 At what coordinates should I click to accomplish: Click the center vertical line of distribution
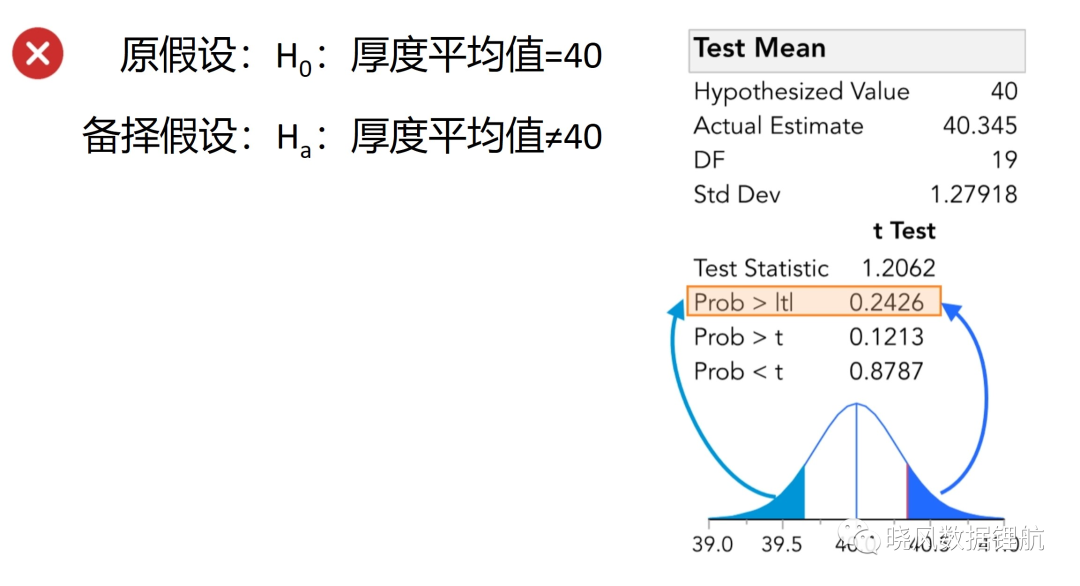click(856, 461)
